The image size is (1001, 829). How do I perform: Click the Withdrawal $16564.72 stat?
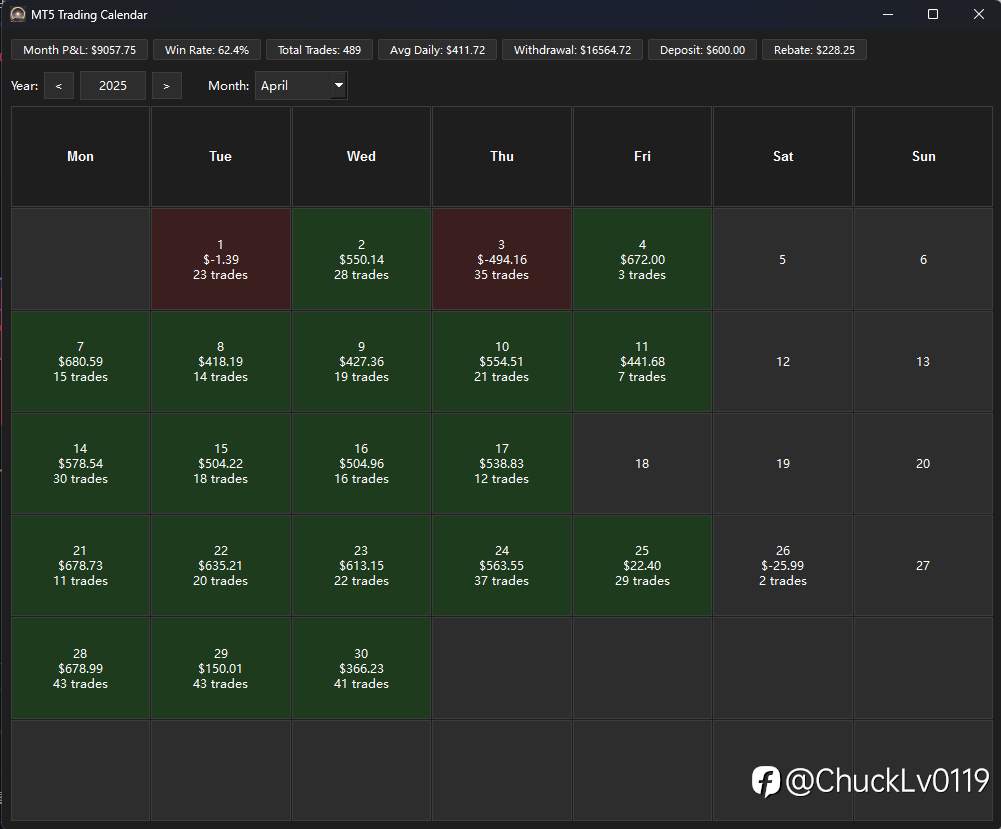(x=573, y=50)
